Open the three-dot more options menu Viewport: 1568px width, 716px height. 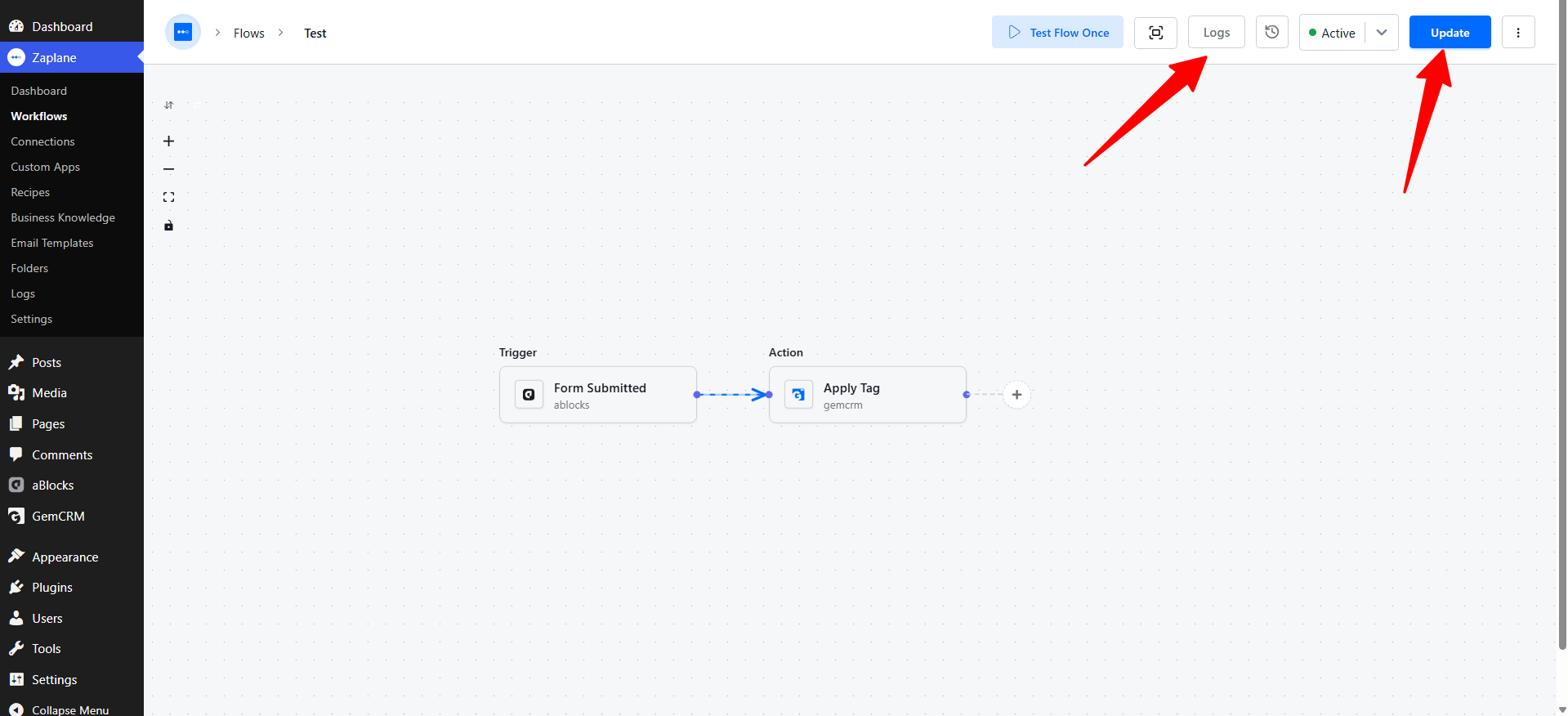click(1518, 33)
